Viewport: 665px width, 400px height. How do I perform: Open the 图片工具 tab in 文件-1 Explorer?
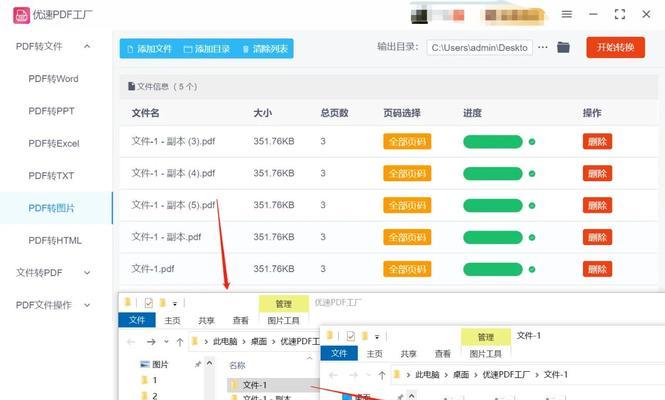pyautogui.click(x=486, y=354)
